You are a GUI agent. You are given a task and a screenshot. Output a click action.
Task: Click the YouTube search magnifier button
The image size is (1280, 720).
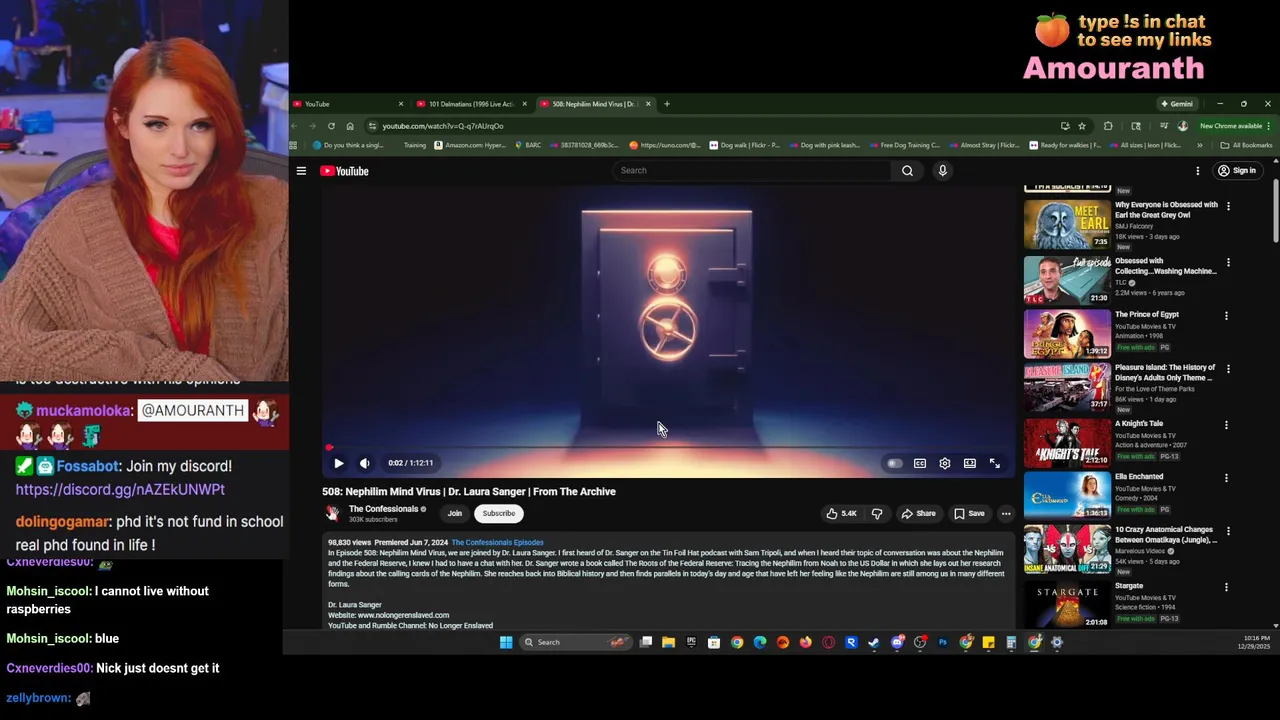coord(907,171)
